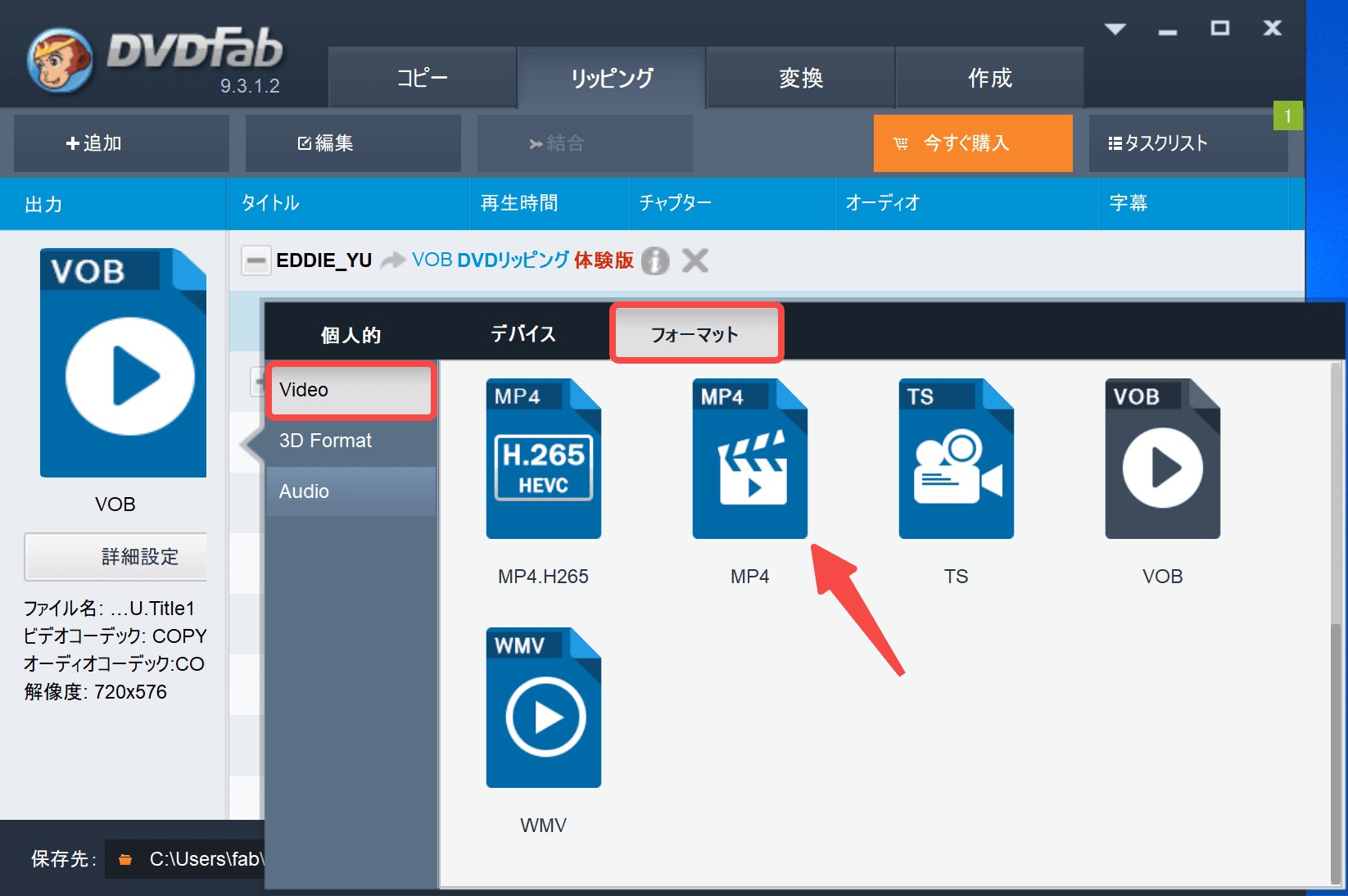
Task: Select the 3D Format category
Action: 351,441
